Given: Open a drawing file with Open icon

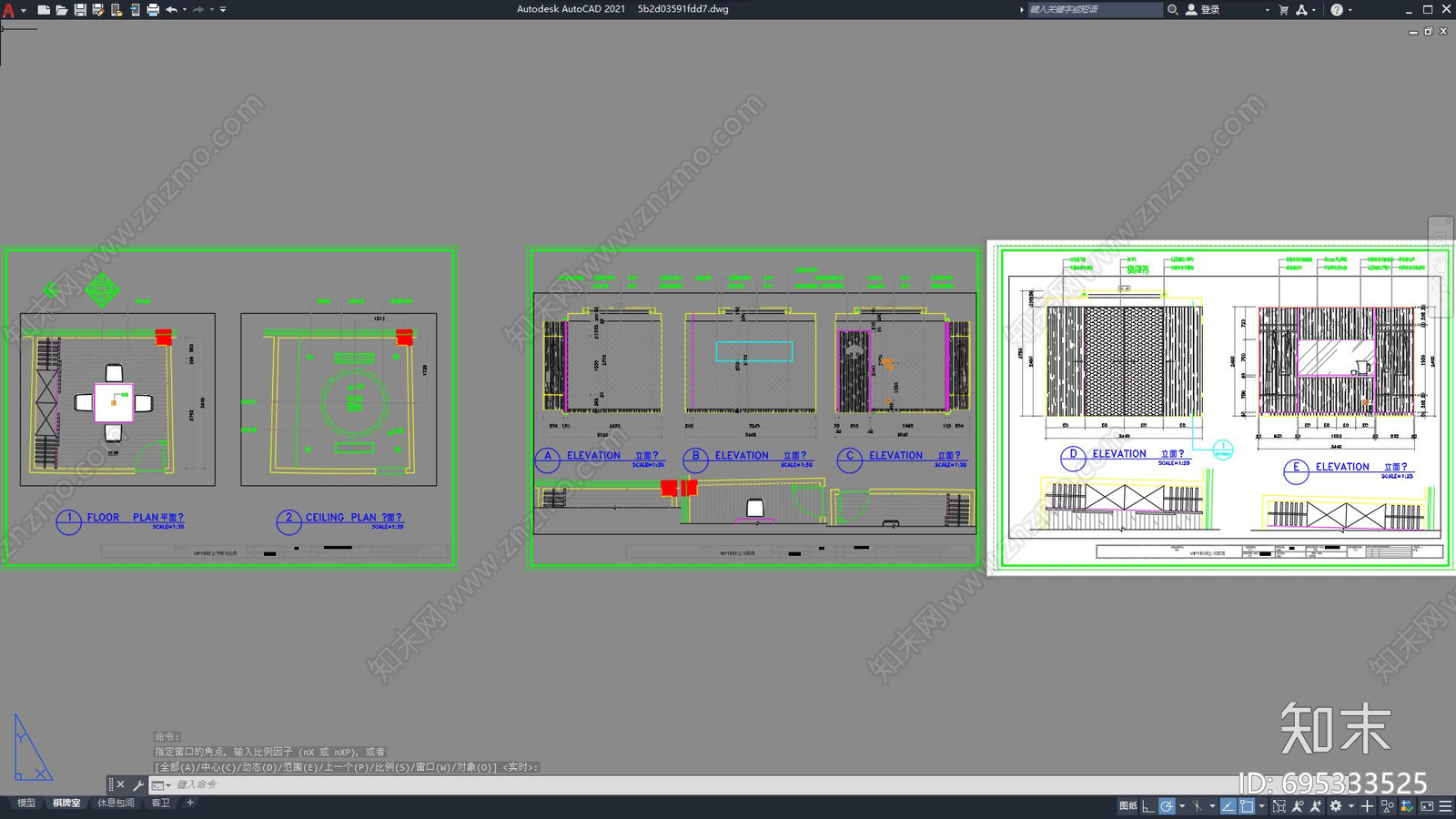Looking at the screenshot, I should tap(62, 10).
